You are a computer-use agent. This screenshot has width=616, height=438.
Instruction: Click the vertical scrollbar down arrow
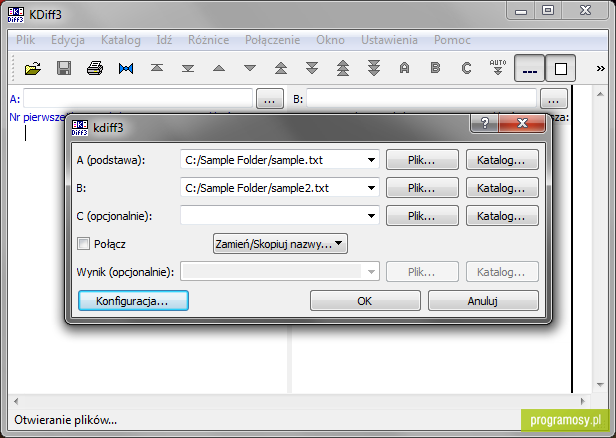point(600,385)
